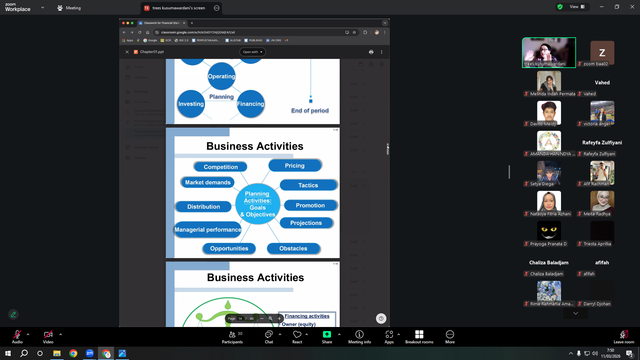Open the options circle on the shared screen tab
This screenshot has width=640, height=360.
217,8
